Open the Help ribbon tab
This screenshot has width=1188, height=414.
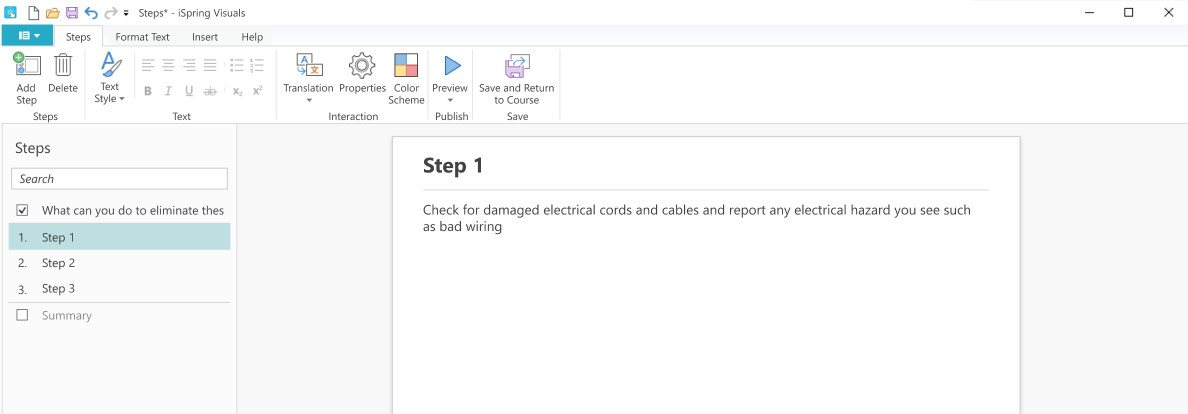[x=252, y=36]
